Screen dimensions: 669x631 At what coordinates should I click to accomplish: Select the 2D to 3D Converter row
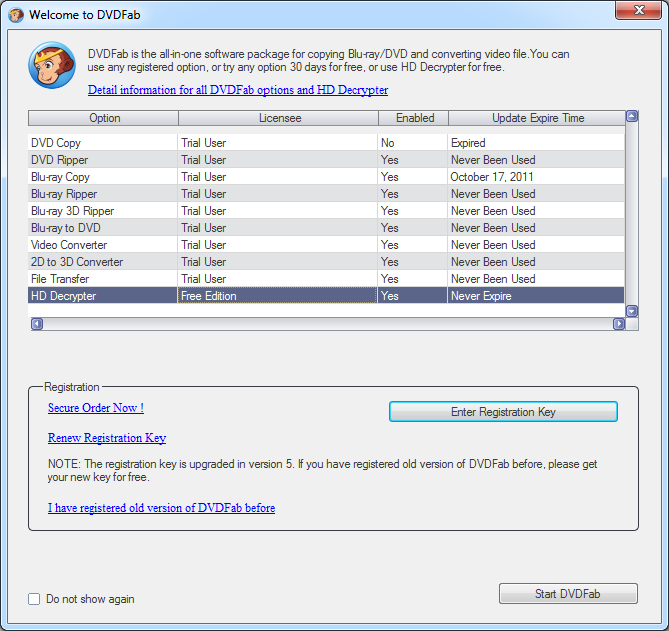point(326,262)
